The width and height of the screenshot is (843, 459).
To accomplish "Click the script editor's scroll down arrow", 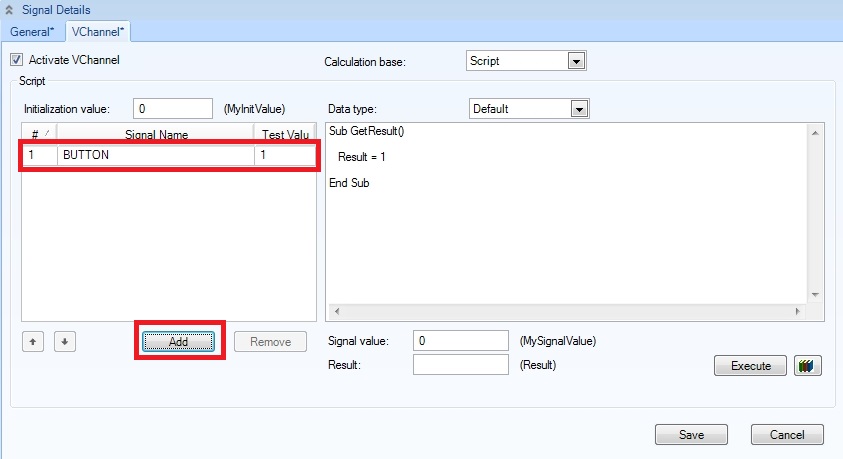I will 815,295.
